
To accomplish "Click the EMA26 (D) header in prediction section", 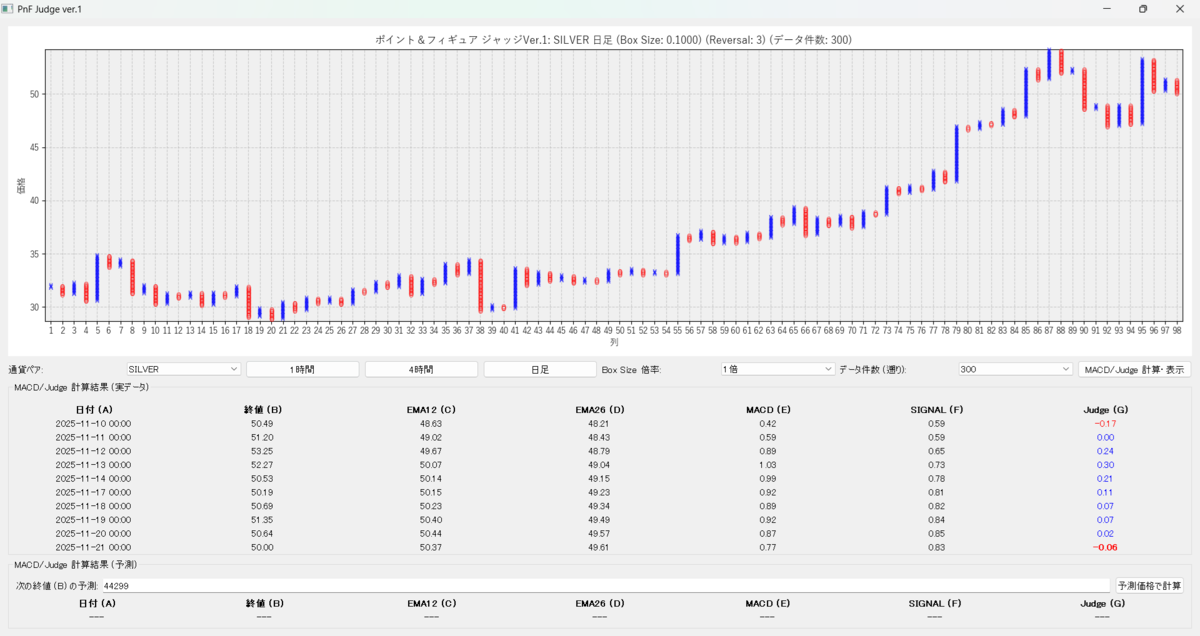I will 600,603.
